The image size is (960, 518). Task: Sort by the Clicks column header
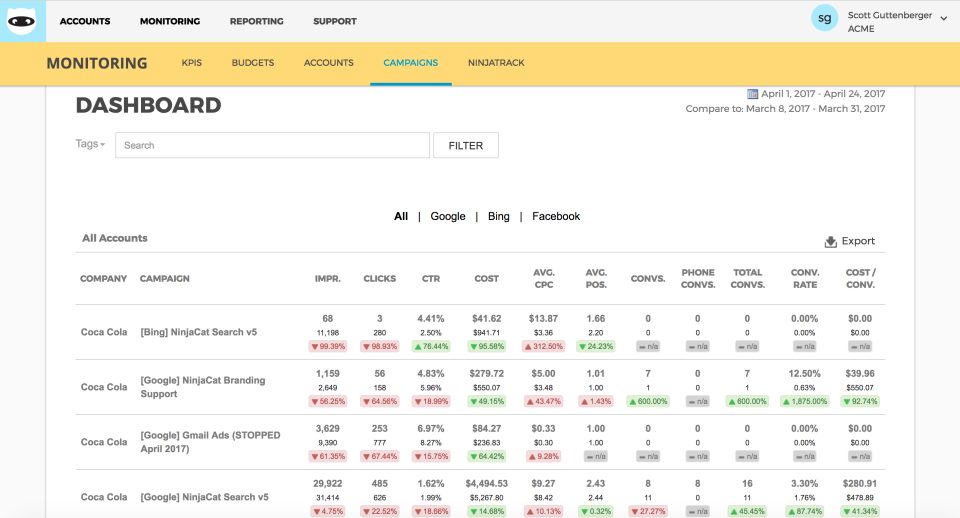coord(380,279)
